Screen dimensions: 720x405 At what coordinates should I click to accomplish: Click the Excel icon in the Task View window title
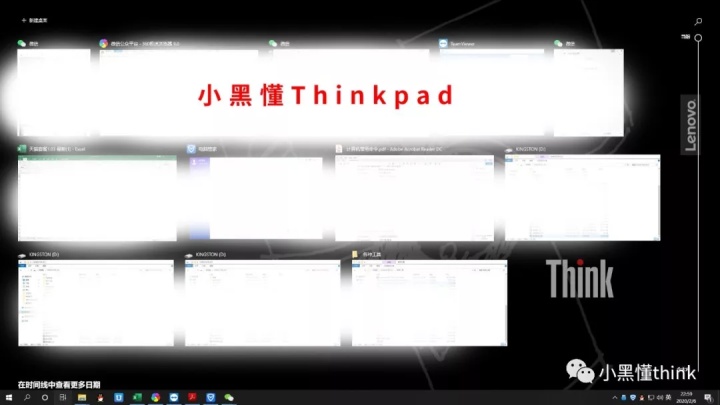click(x=22, y=149)
